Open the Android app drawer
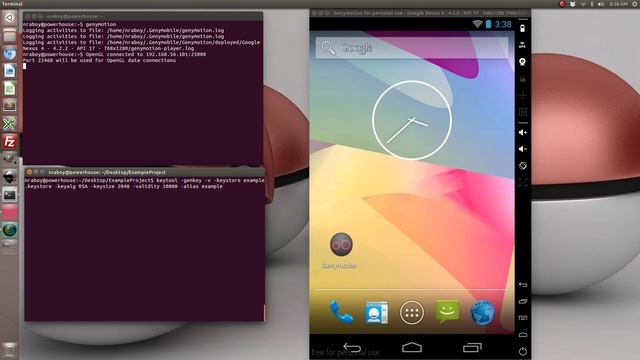The height and width of the screenshot is (360, 640). click(411, 313)
